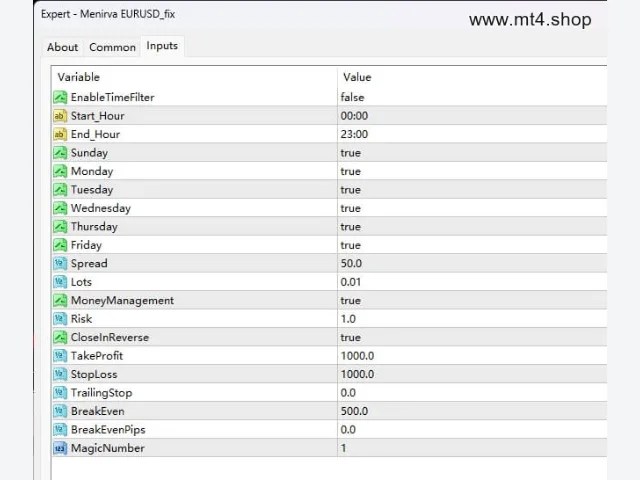Click the Monday boolean icon
Image resolution: width=640 pixels, height=480 pixels.
coord(60,171)
